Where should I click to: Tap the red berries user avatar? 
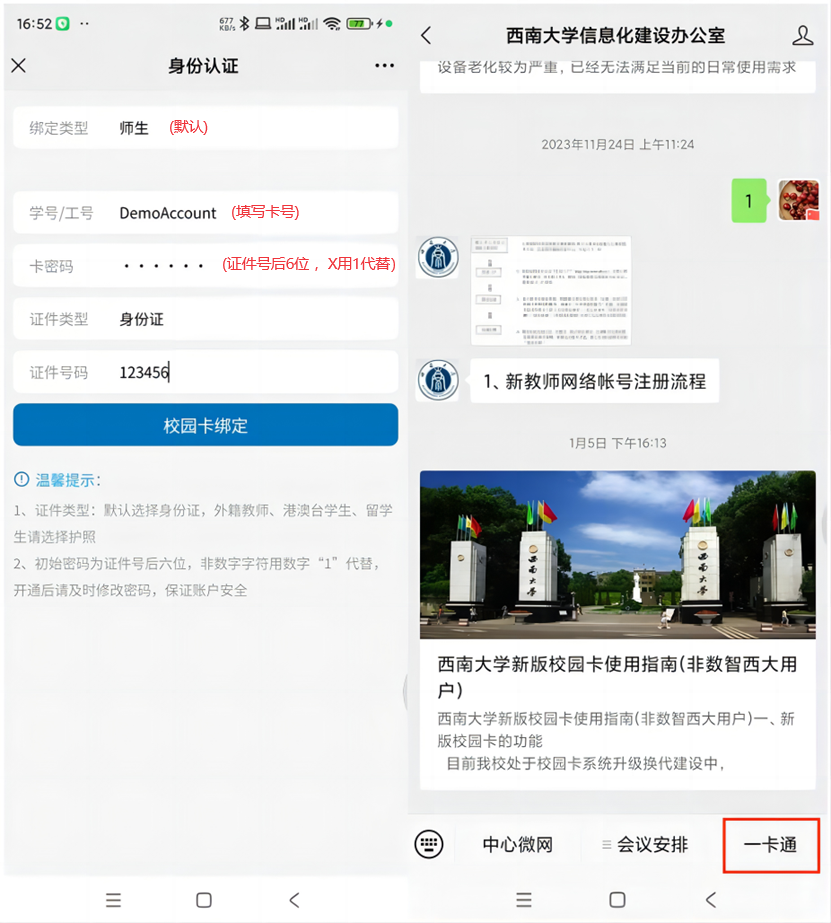click(798, 201)
